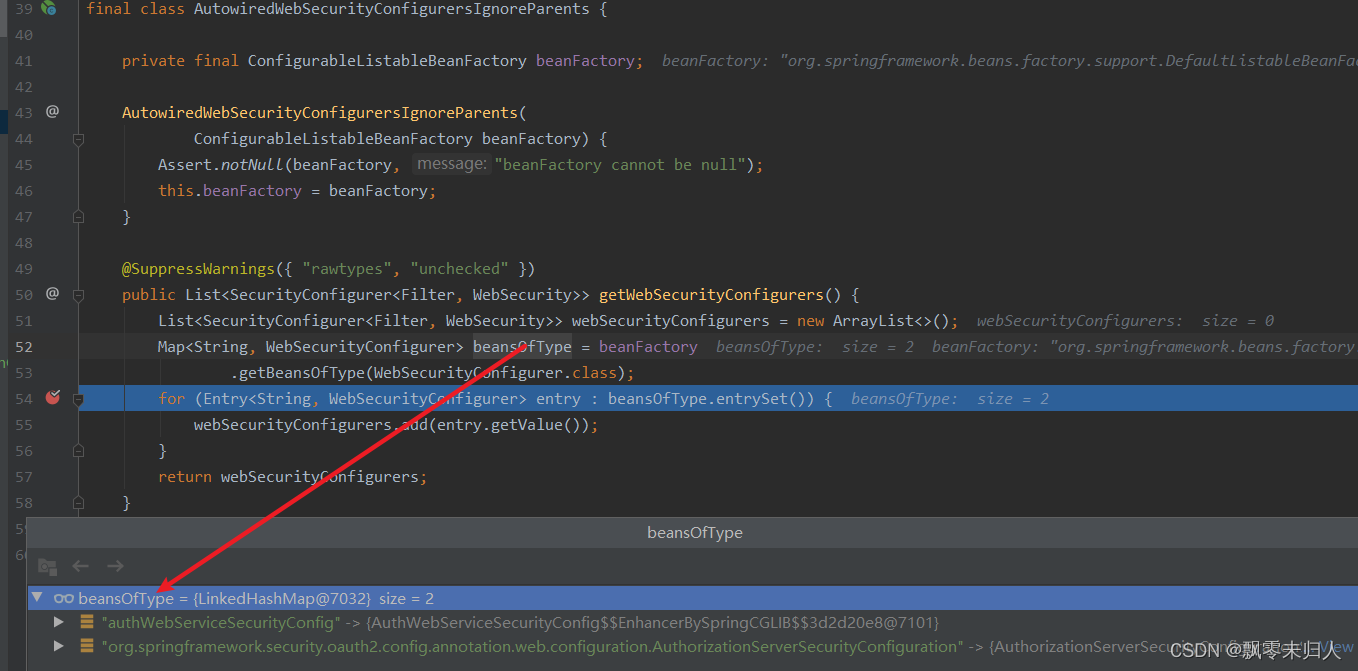
Task: Click the map entry icon next to authWebServiceSecurityConfig
Action: pyautogui.click(x=85, y=621)
